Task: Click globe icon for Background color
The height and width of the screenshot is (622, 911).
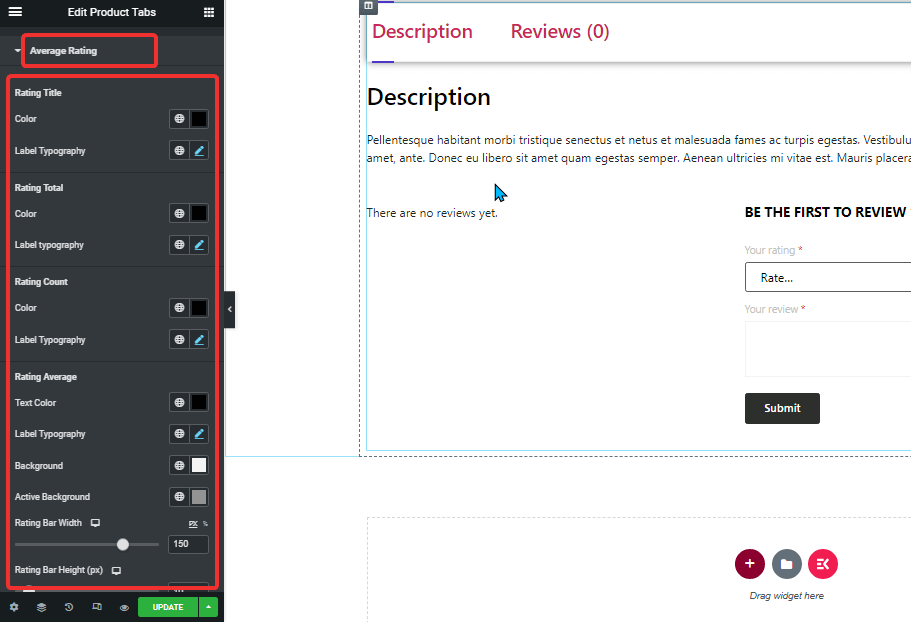Action: tap(180, 465)
